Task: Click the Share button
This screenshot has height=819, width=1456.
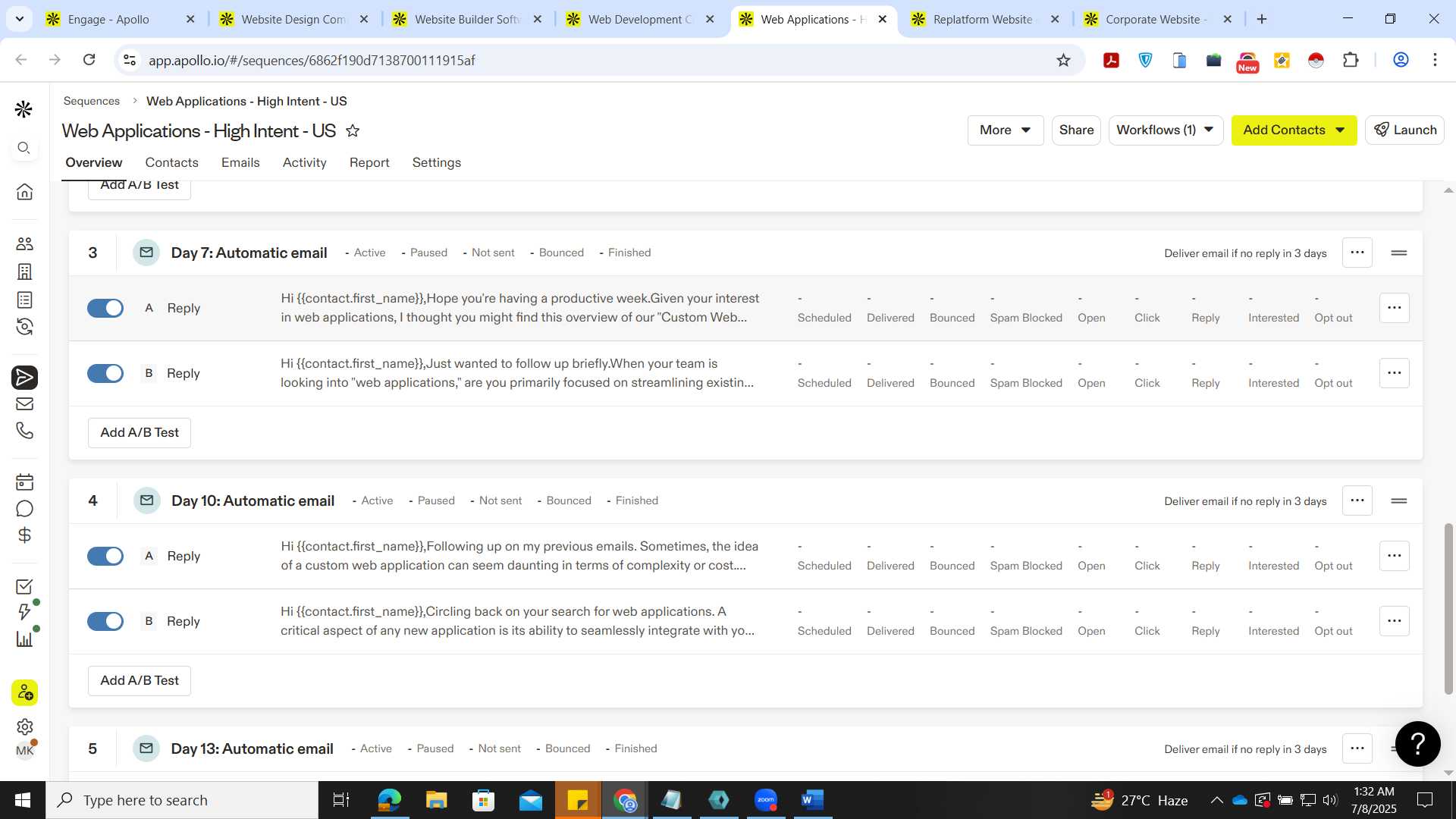Action: coord(1076,130)
